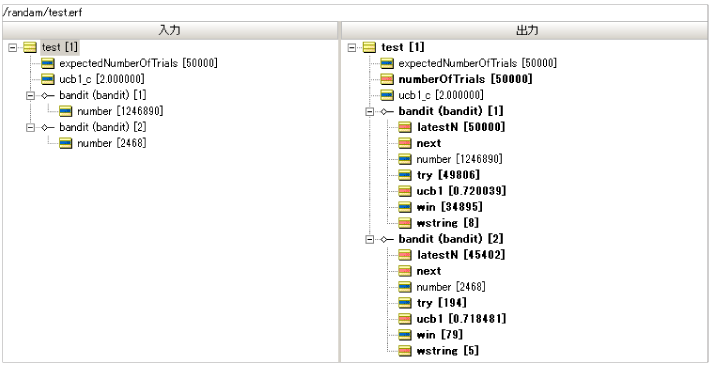Screen dimensions: 710x369
Task: Select latestN [45402] label
Action: [x=461, y=255]
